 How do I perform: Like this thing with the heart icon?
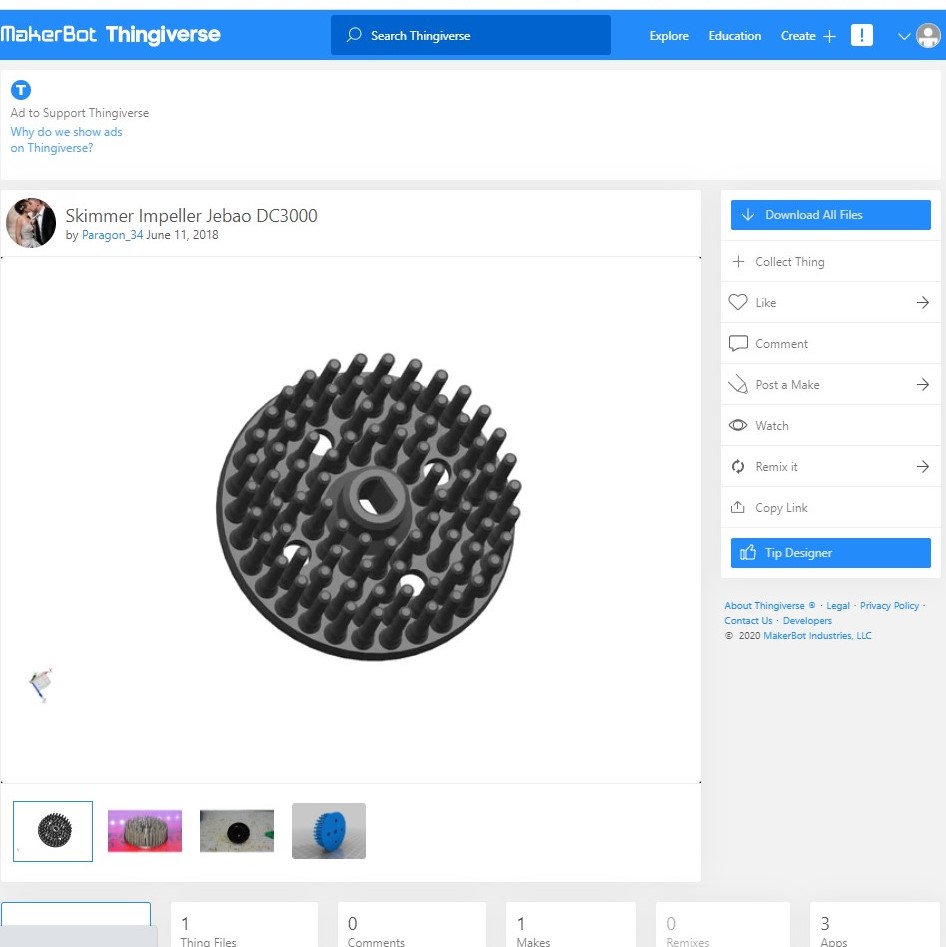[738, 302]
